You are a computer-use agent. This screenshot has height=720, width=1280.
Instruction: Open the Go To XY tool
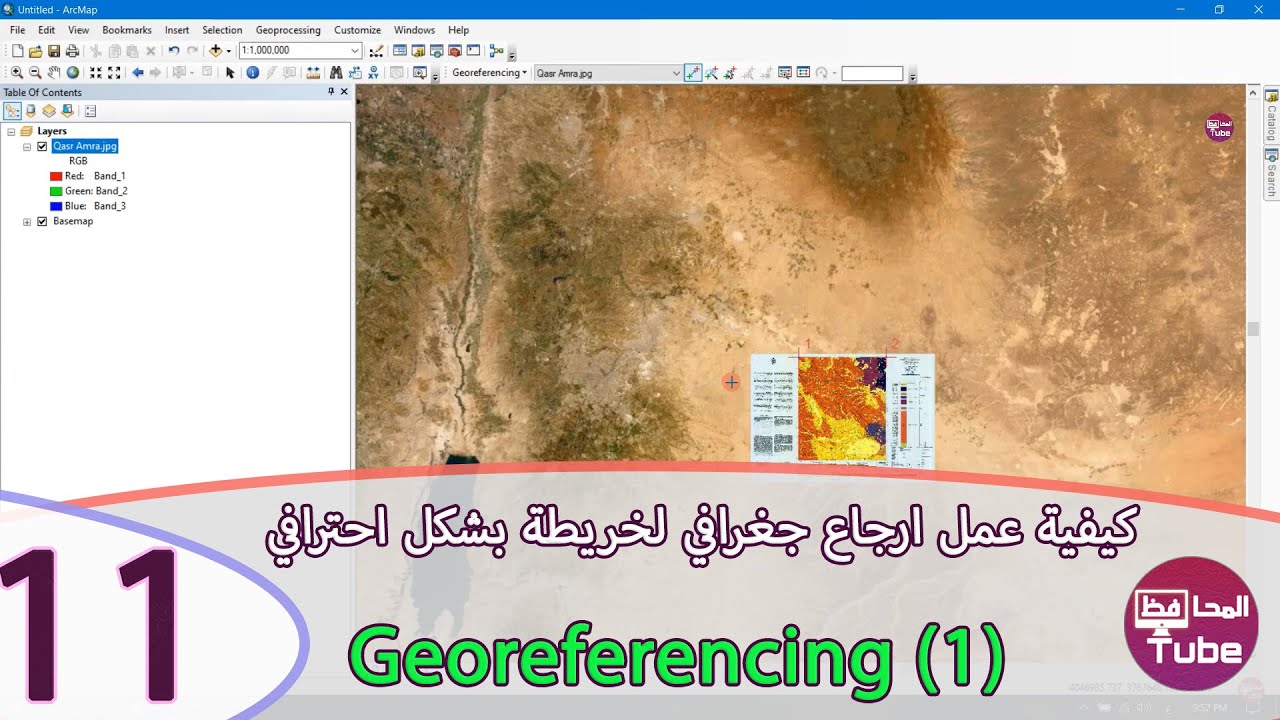(x=373, y=72)
